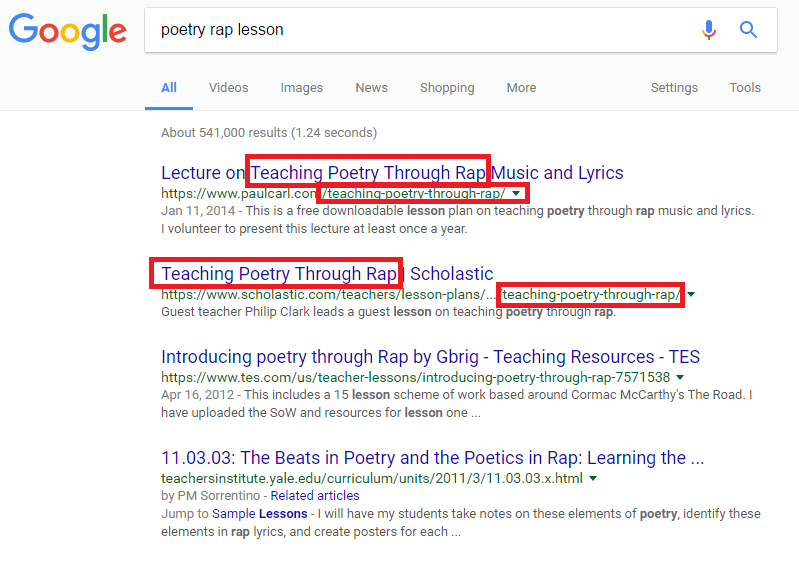Click the Related articles link
Image resolution: width=799 pixels, height=564 pixels.
(x=315, y=496)
